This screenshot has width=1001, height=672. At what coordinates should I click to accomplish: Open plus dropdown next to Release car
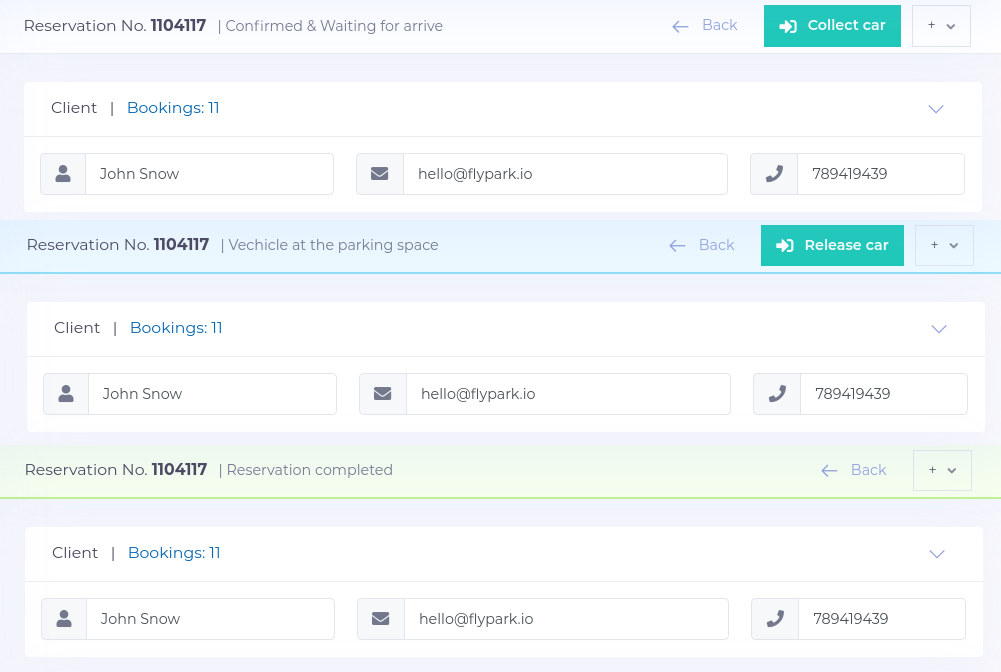944,245
